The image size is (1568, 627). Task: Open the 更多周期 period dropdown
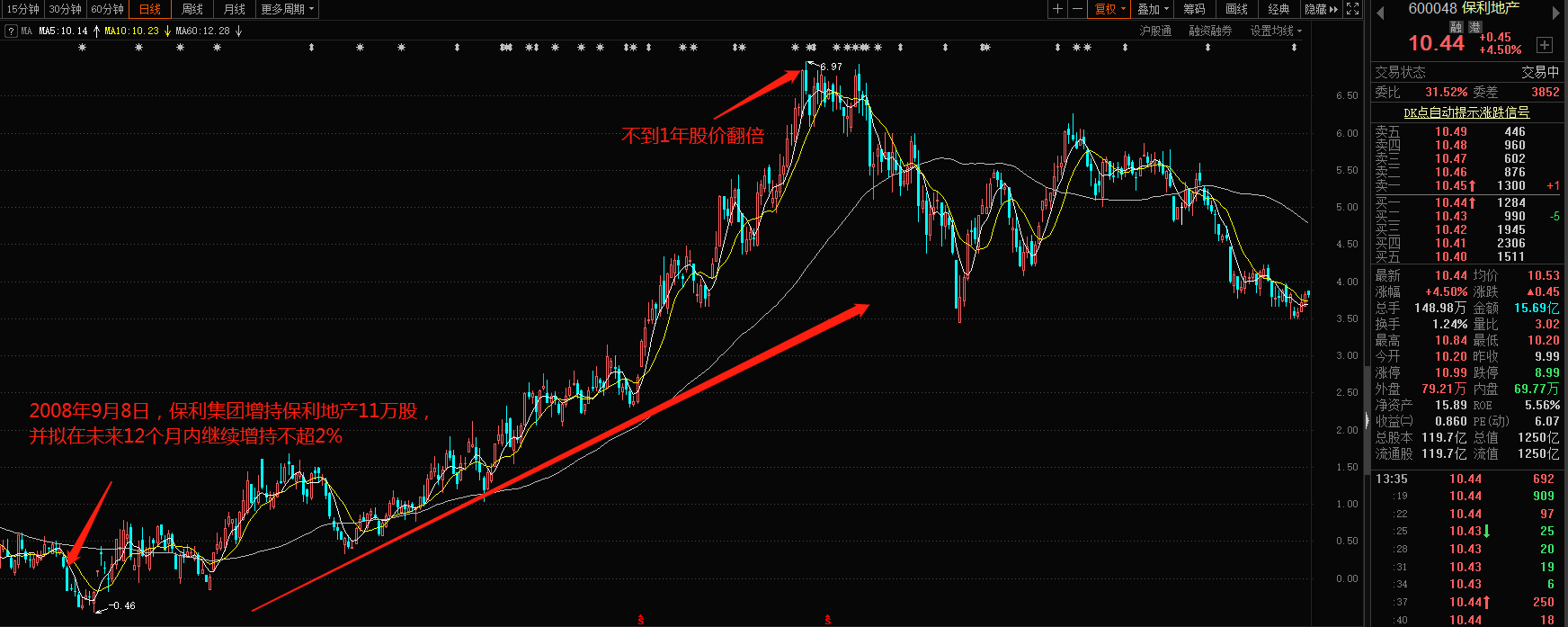pyautogui.click(x=287, y=9)
